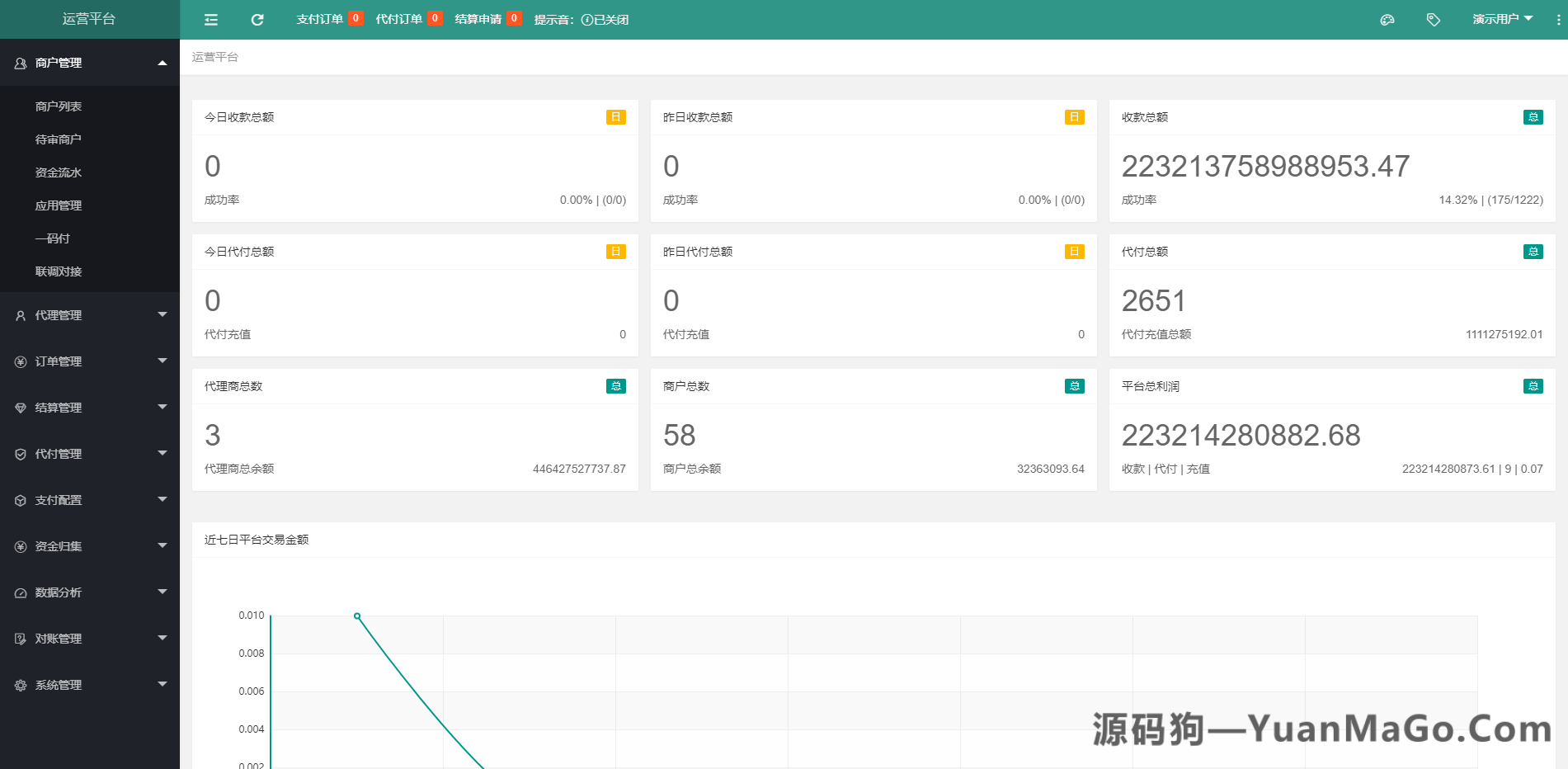Collapse the sidebar navigation menu
Viewport: 1568px width, 769px height.
(x=210, y=19)
